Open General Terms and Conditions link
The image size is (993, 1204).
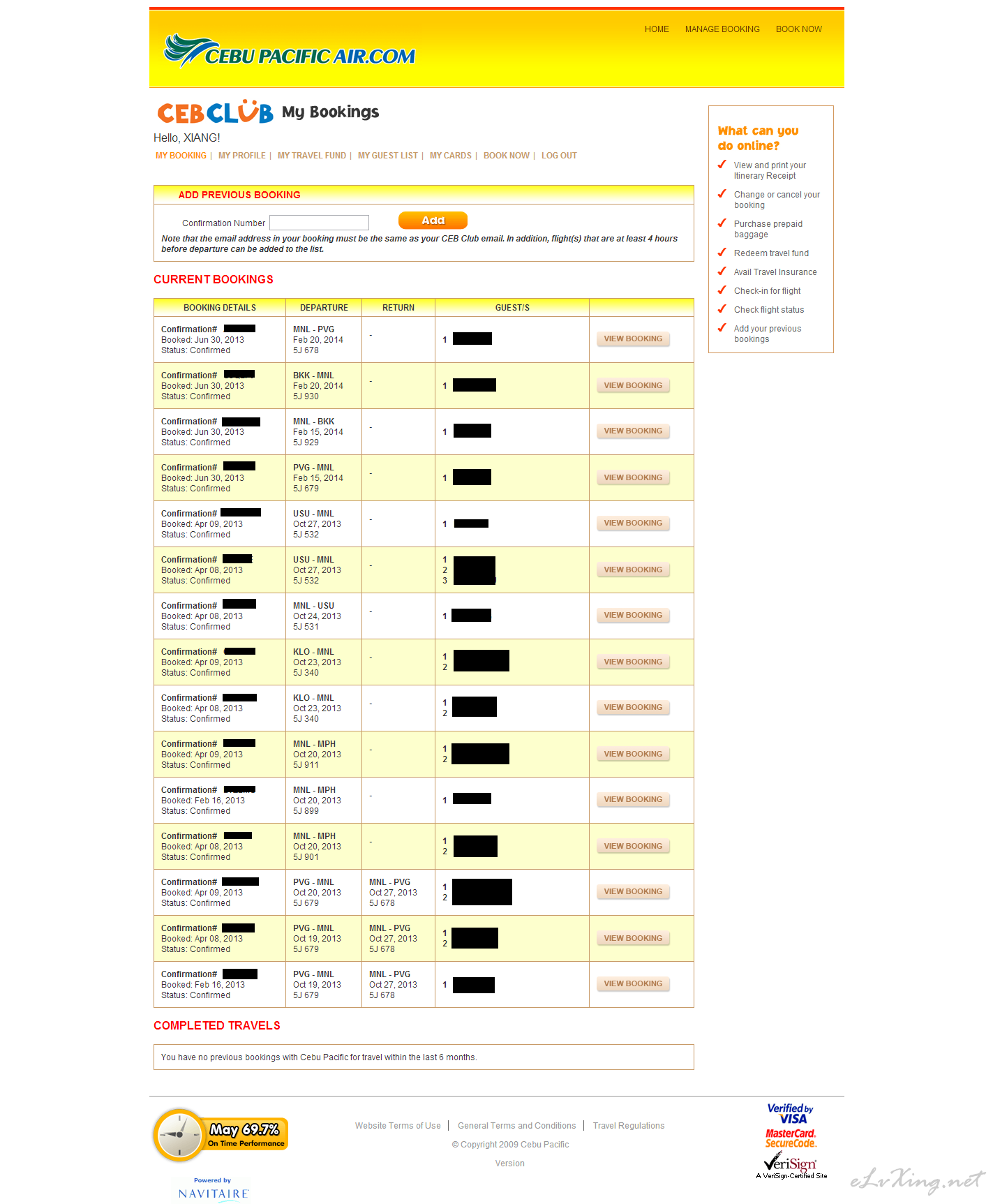click(x=517, y=1126)
